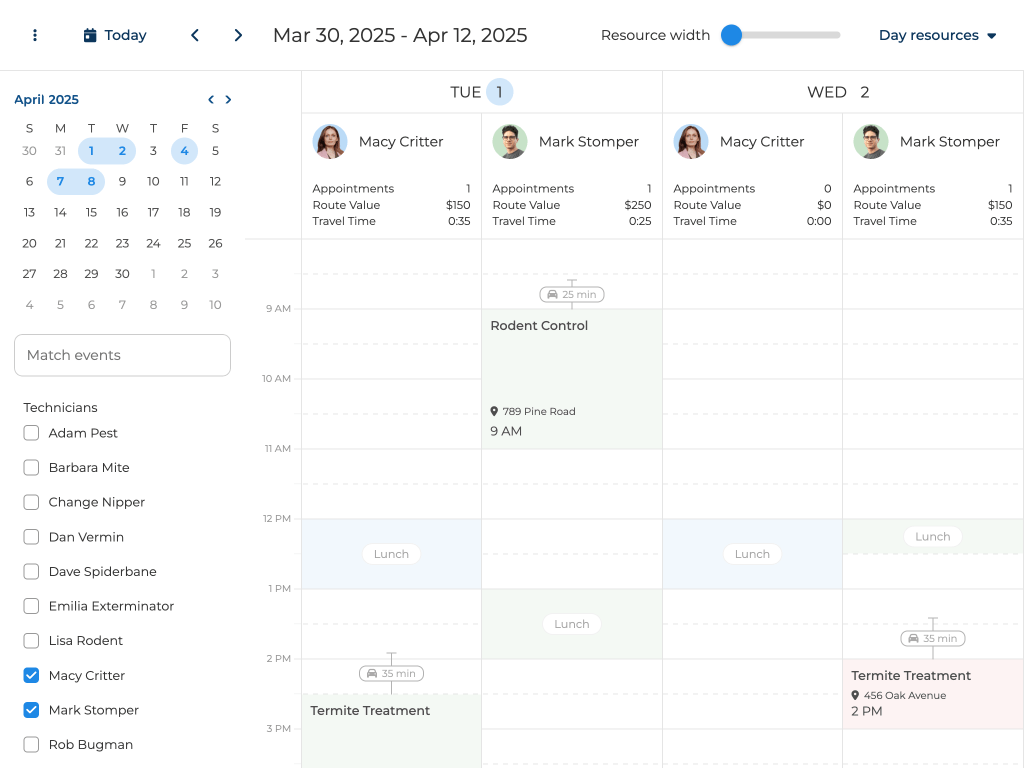Go to next date range arrow
The height and width of the screenshot is (768, 1024).
click(238, 35)
